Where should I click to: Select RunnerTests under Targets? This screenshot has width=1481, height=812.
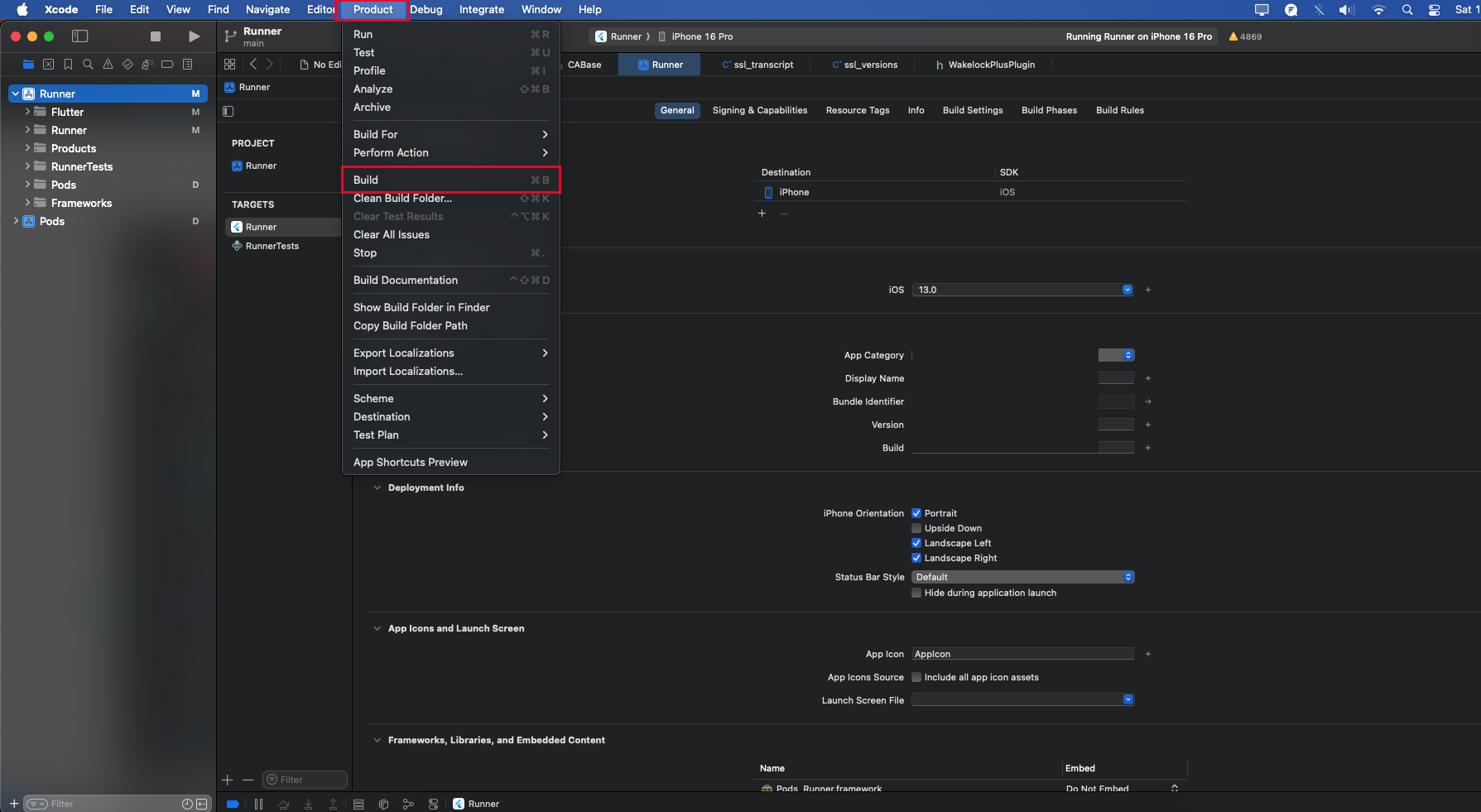272,246
